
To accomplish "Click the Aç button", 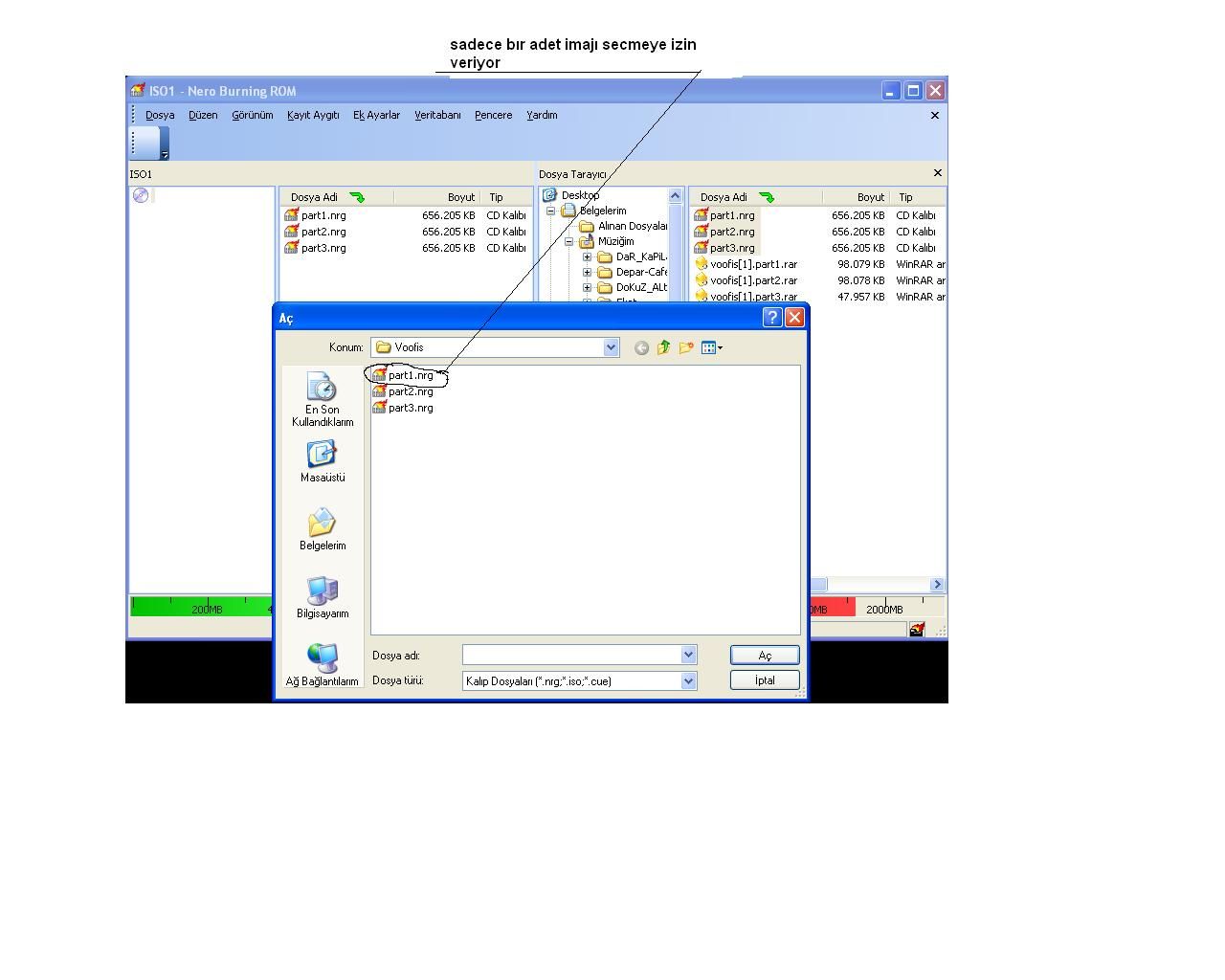I will [x=765, y=655].
